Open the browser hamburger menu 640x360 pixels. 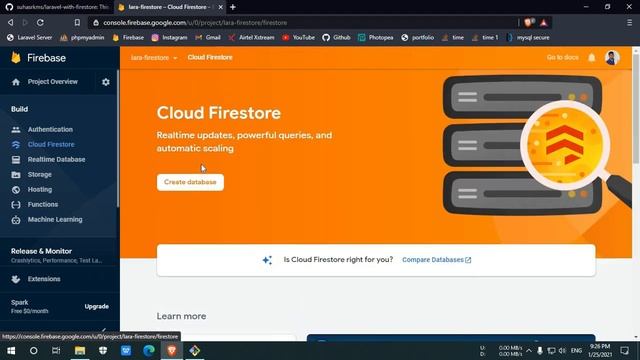[629, 22]
